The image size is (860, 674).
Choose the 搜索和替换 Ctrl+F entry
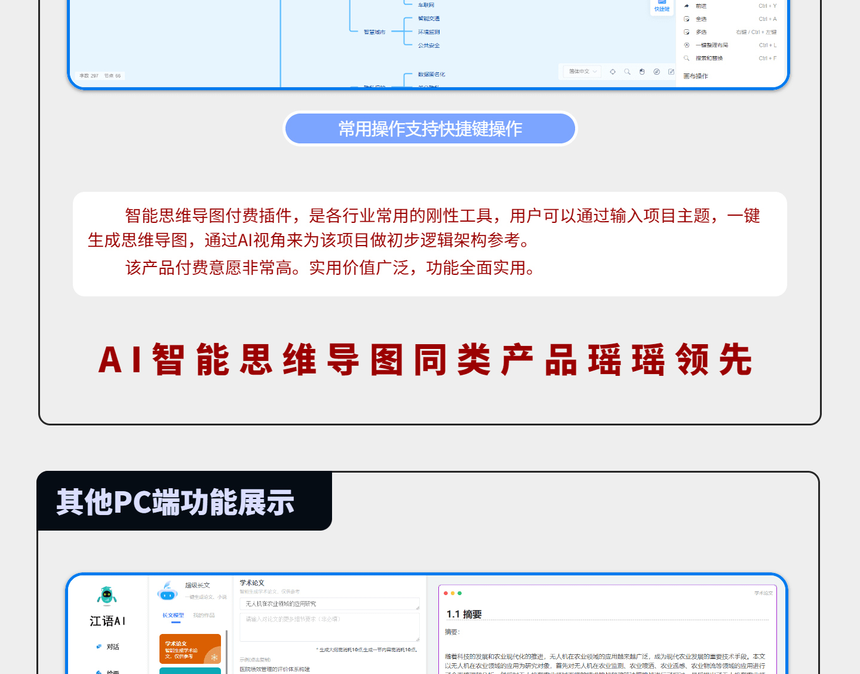[x=730, y=58]
